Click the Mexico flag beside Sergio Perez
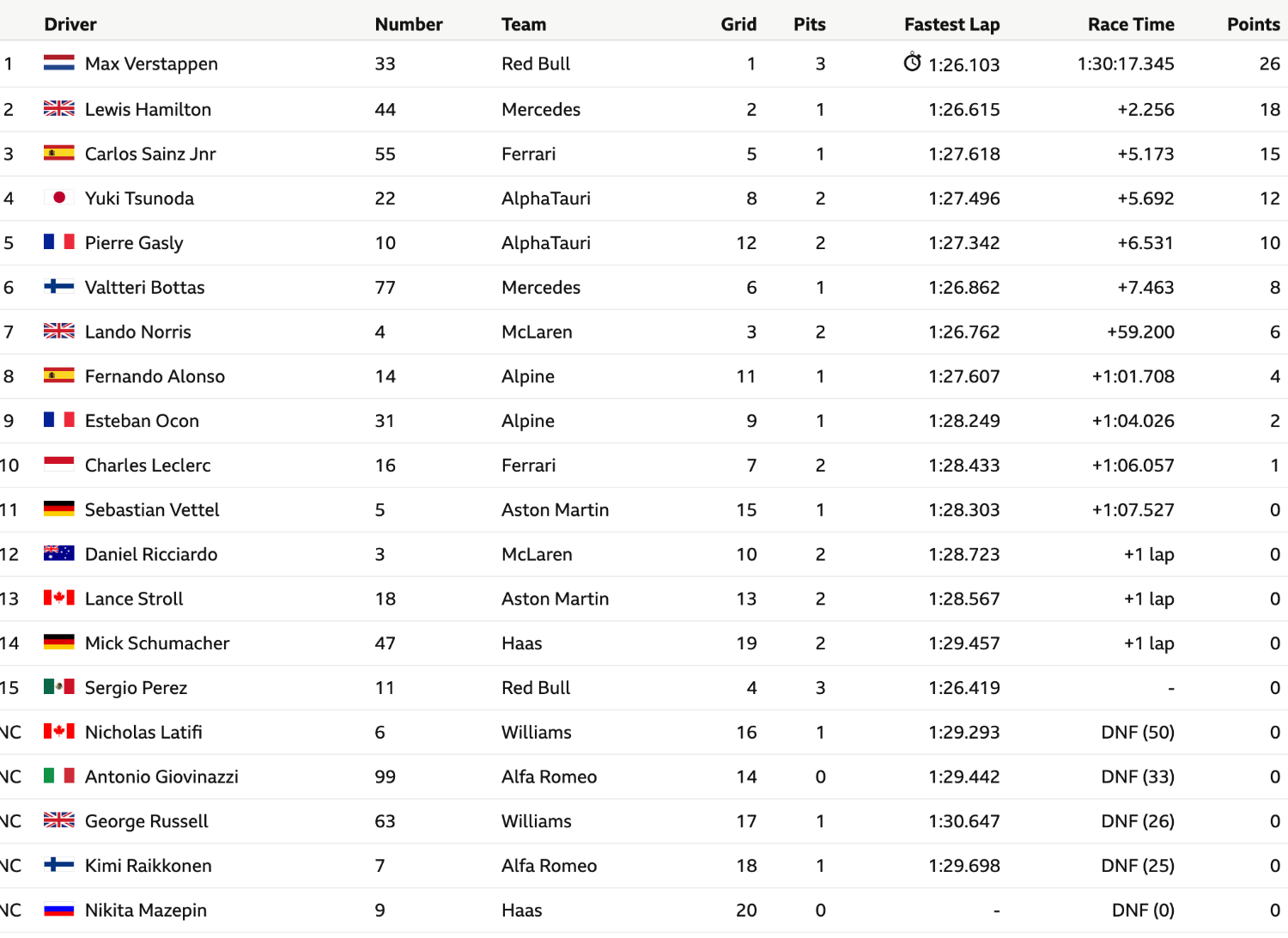Screen dimensions: 1288x938 click(59, 686)
